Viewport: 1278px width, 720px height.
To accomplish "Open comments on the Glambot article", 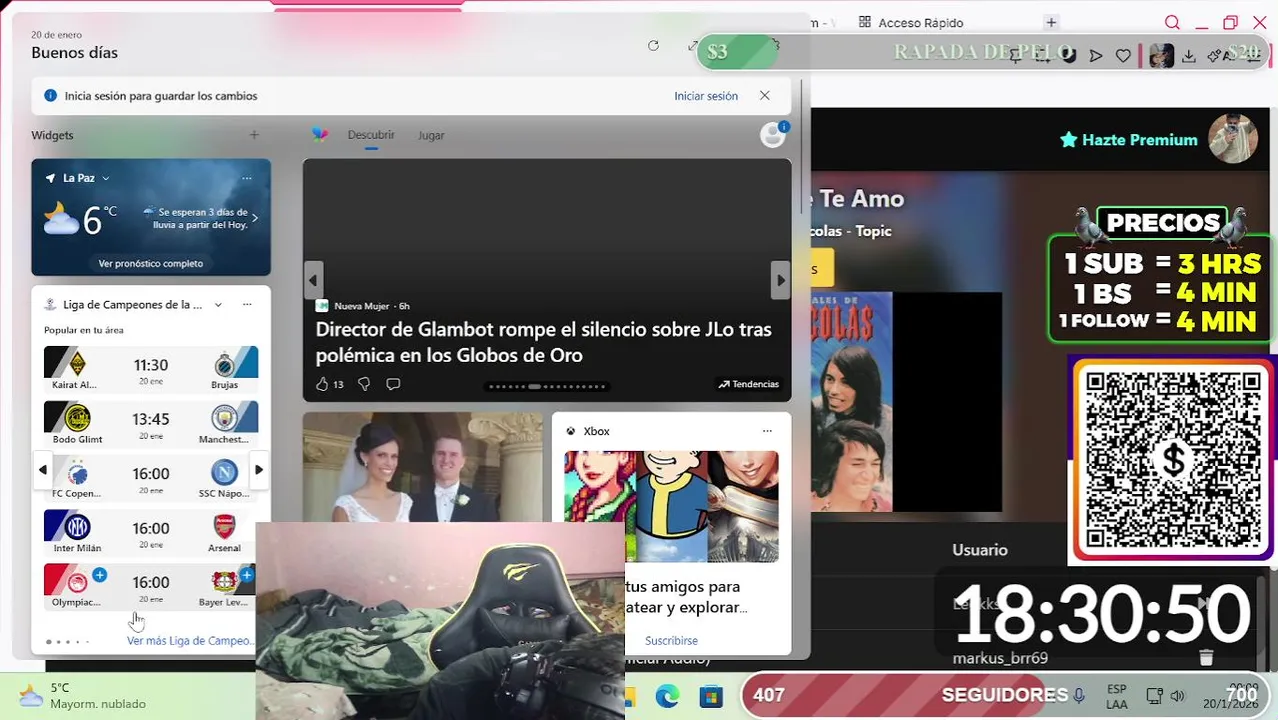I will pyautogui.click(x=393, y=384).
